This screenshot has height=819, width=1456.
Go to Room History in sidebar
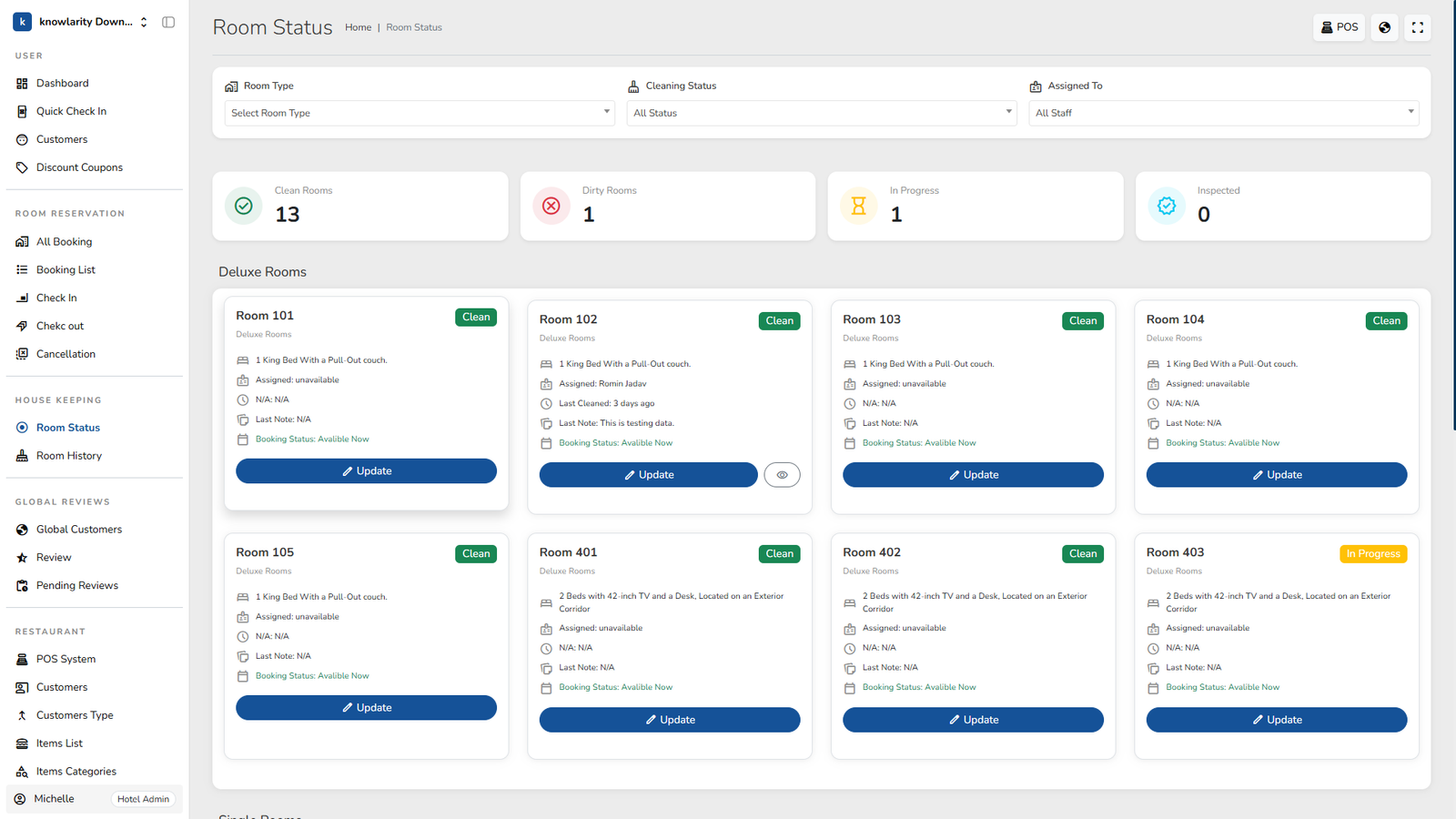pos(68,456)
